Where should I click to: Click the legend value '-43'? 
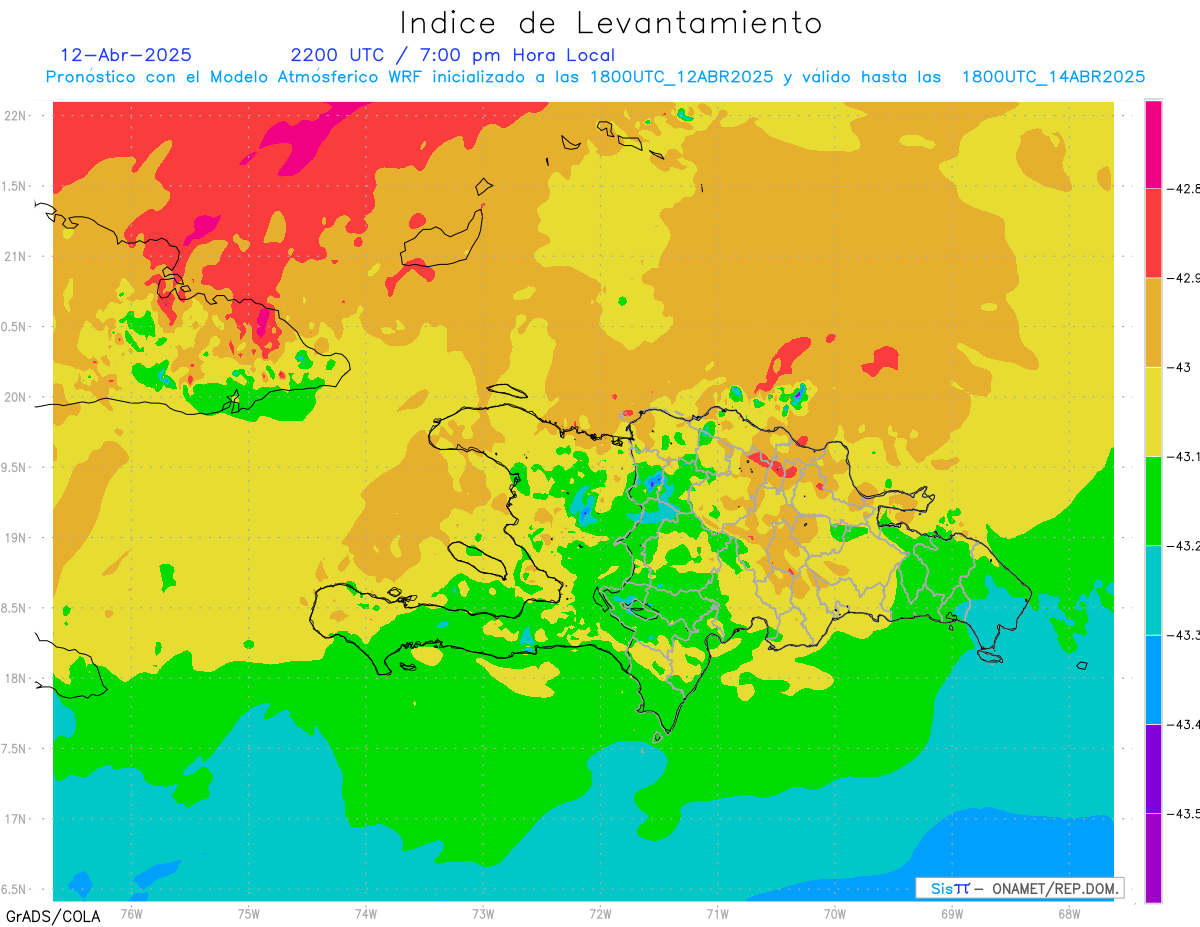point(1178,367)
